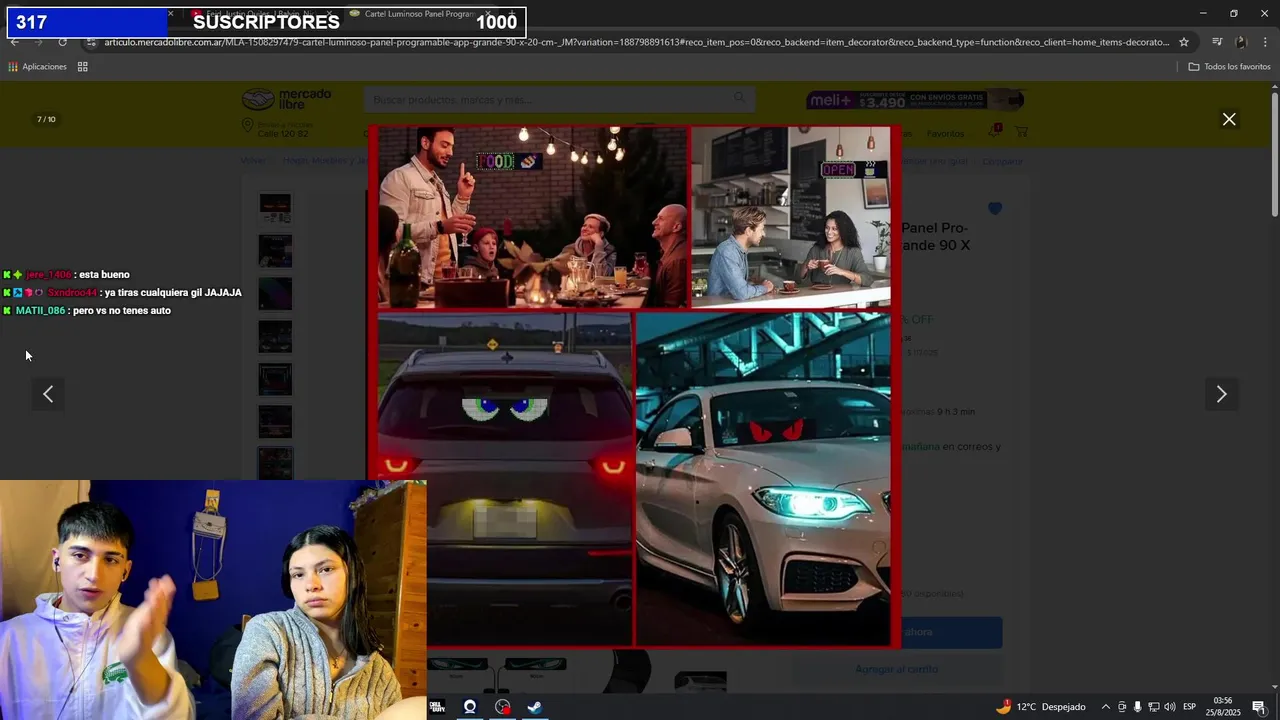Bookmark this page with the star icon
The image size is (1280, 720).
pos(1184,42)
